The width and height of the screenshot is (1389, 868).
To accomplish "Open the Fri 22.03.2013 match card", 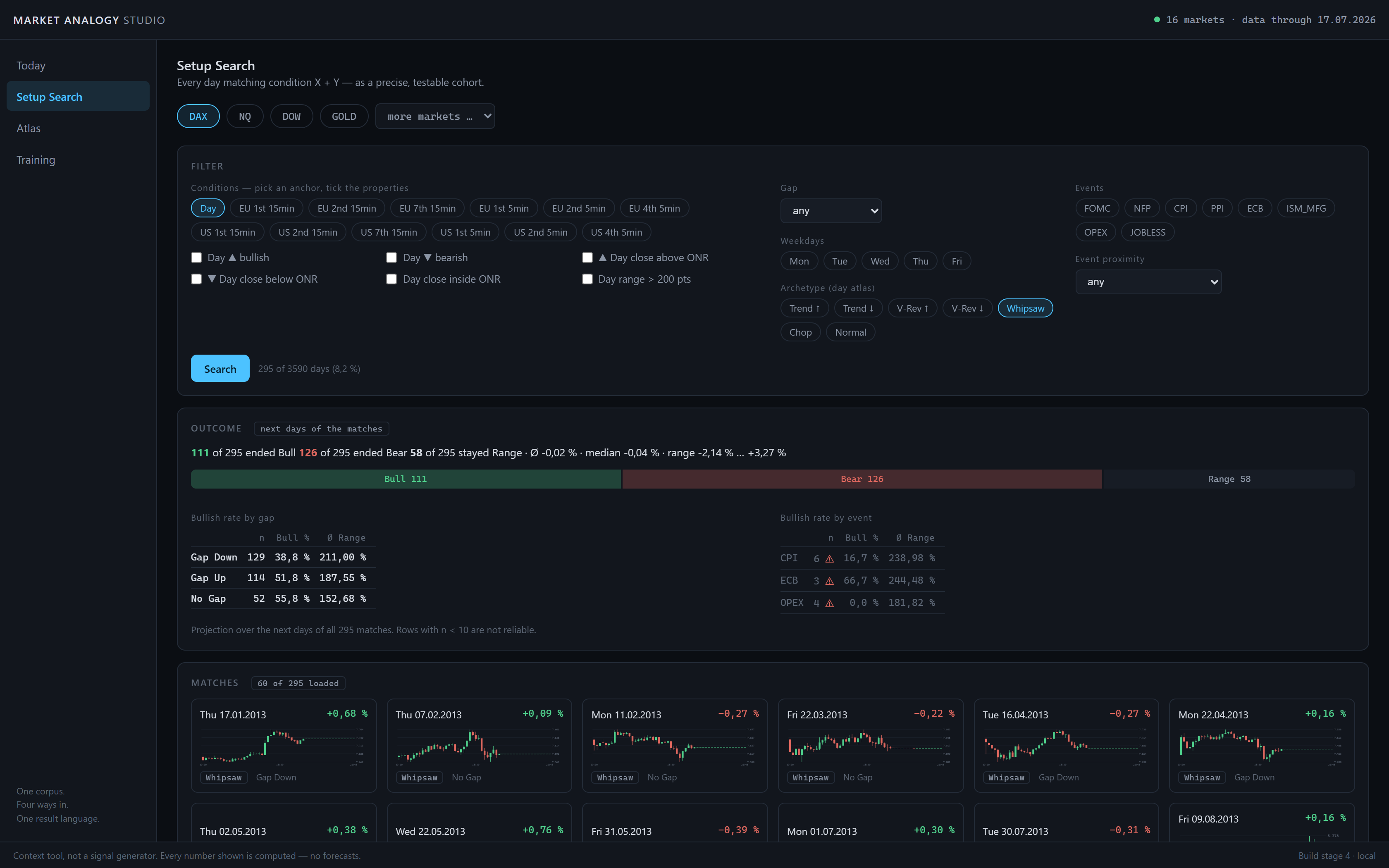I will coord(871,745).
